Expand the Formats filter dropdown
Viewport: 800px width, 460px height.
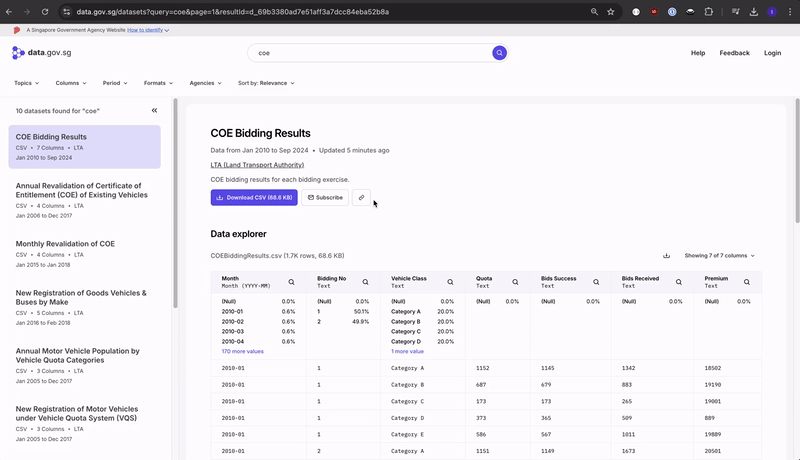tap(158, 83)
